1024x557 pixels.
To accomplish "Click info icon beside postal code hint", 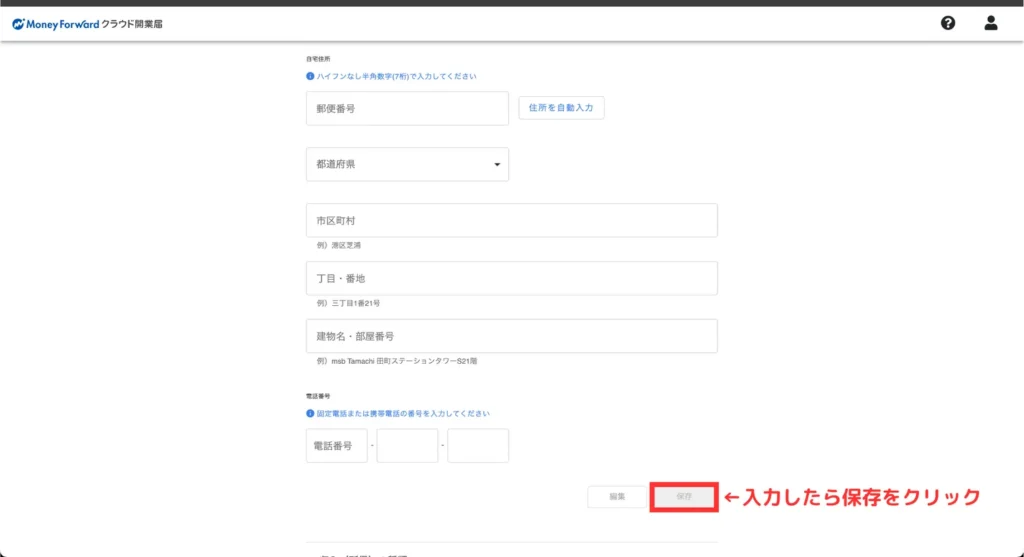I will click(x=310, y=76).
